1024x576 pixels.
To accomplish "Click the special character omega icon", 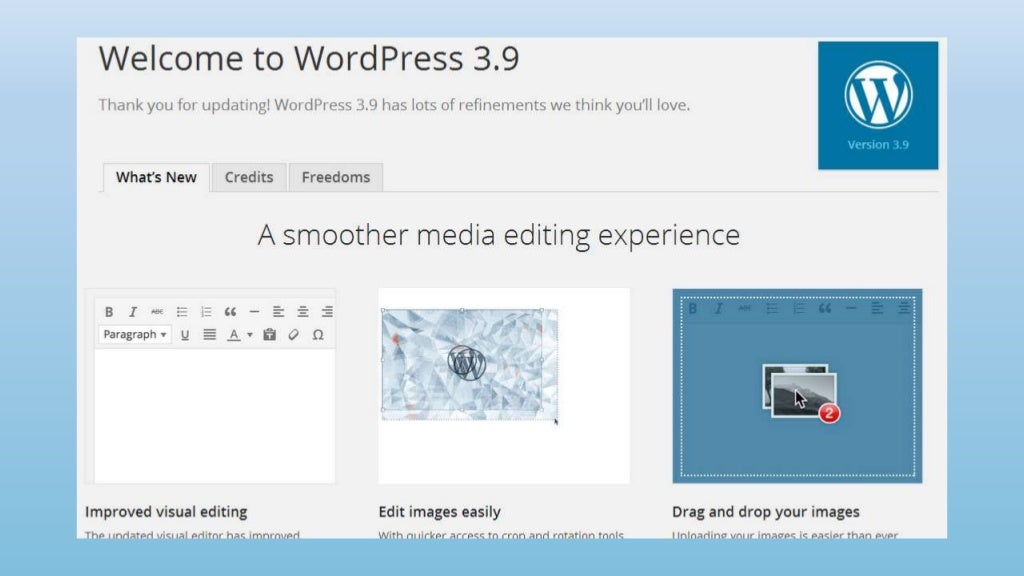I will pos(317,334).
